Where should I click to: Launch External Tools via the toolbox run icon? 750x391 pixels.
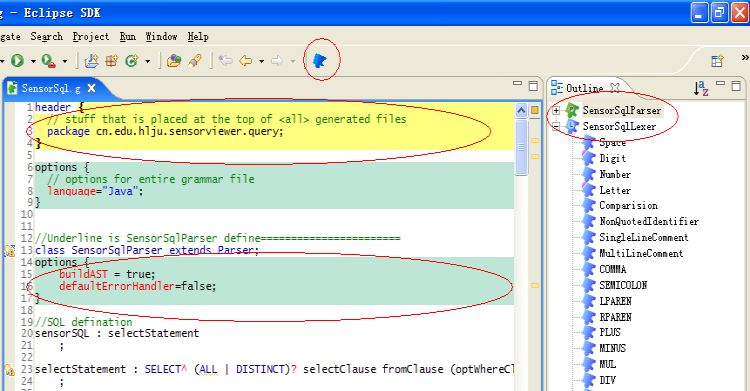(x=48, y=61)
